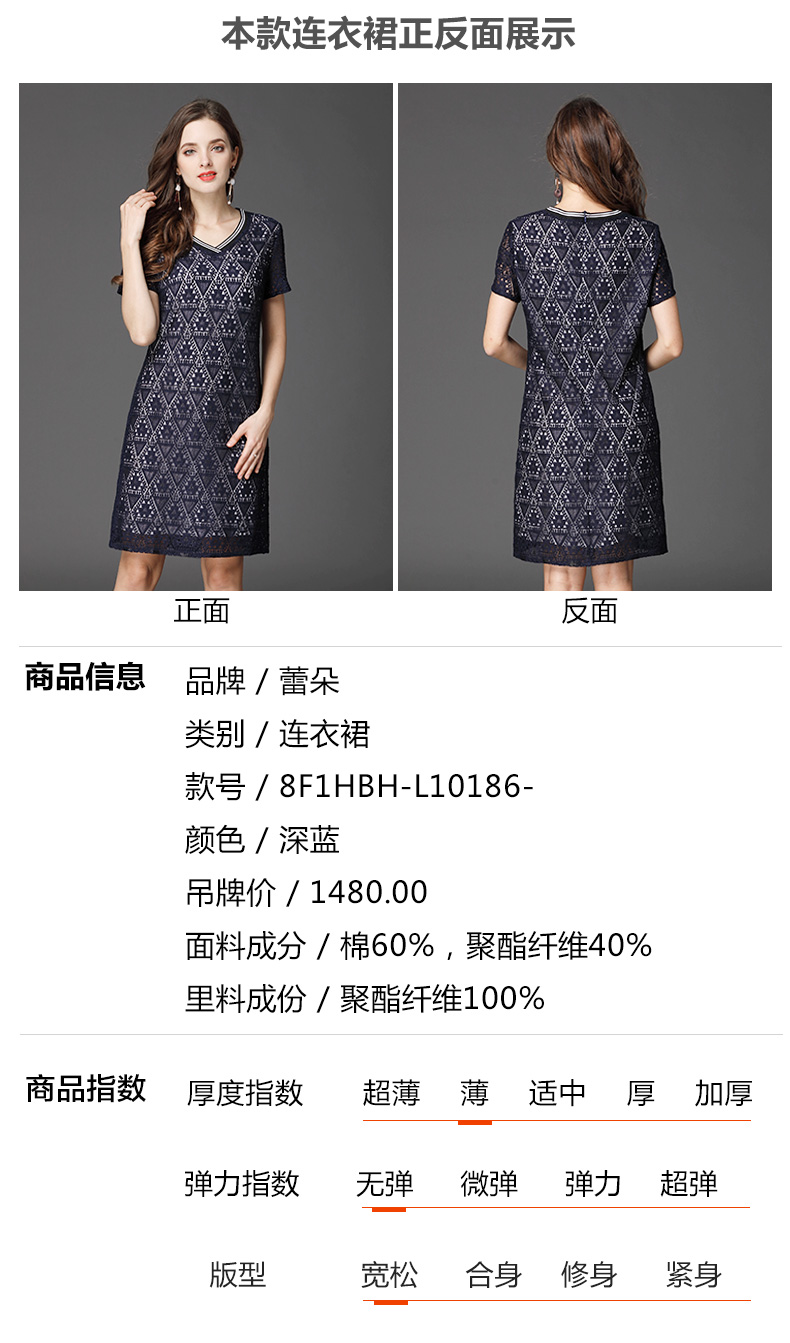This screenshot has width=790, height=1343.
Task: Select the 加厚 thickness option
Action: (x=723, y=1093)
